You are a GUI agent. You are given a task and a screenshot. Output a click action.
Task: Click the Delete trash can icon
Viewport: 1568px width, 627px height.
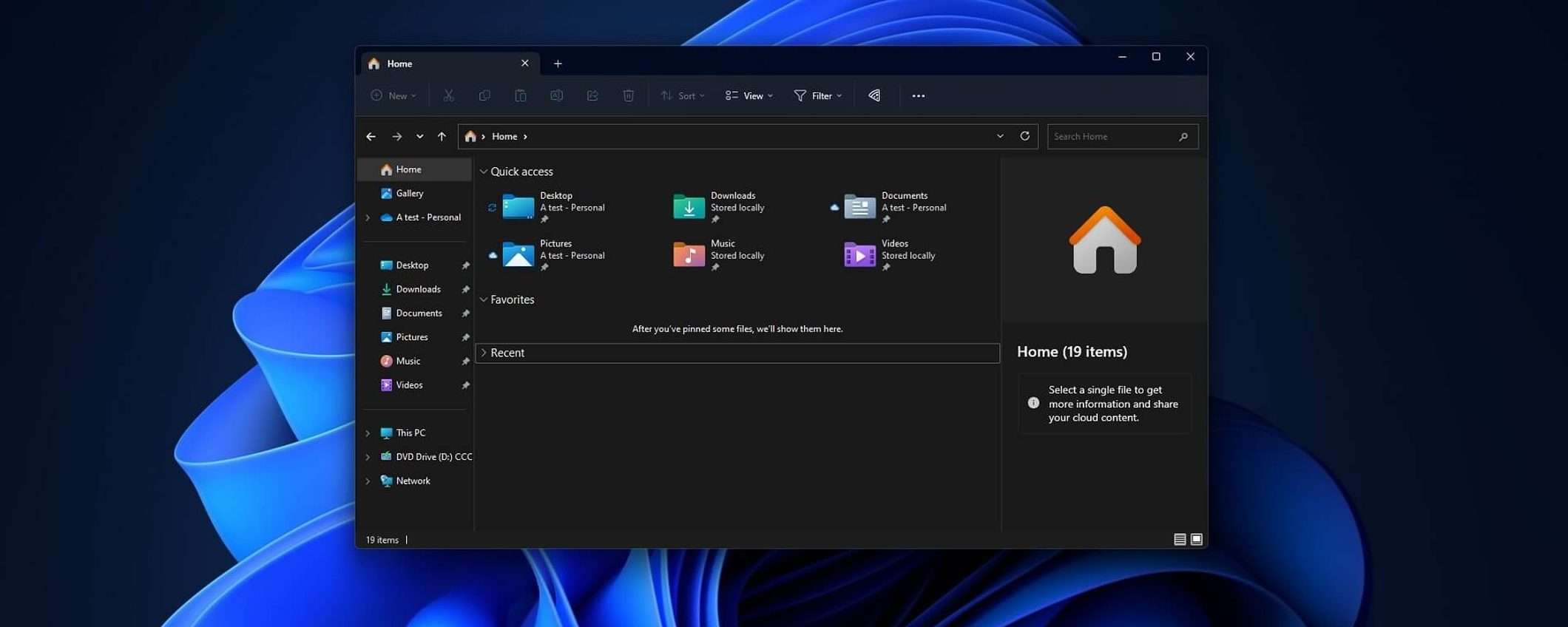click(628, 95)
